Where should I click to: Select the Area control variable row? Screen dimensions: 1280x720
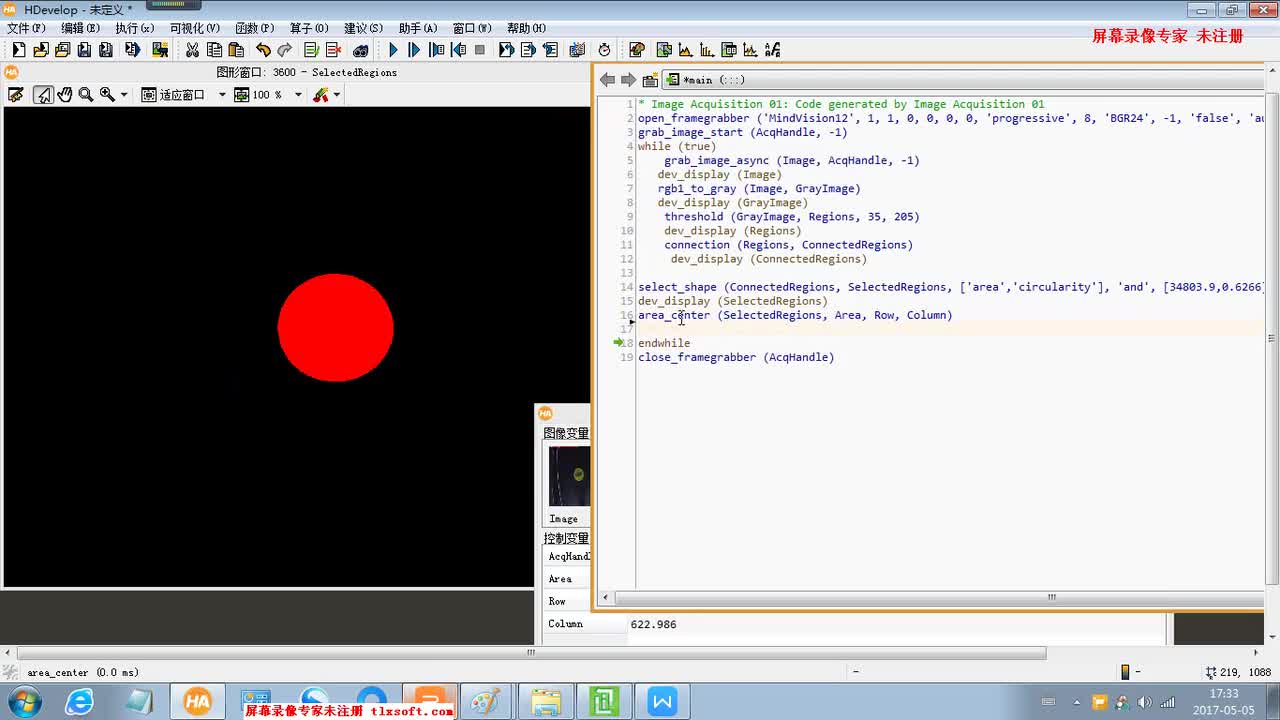coord(567,579)
